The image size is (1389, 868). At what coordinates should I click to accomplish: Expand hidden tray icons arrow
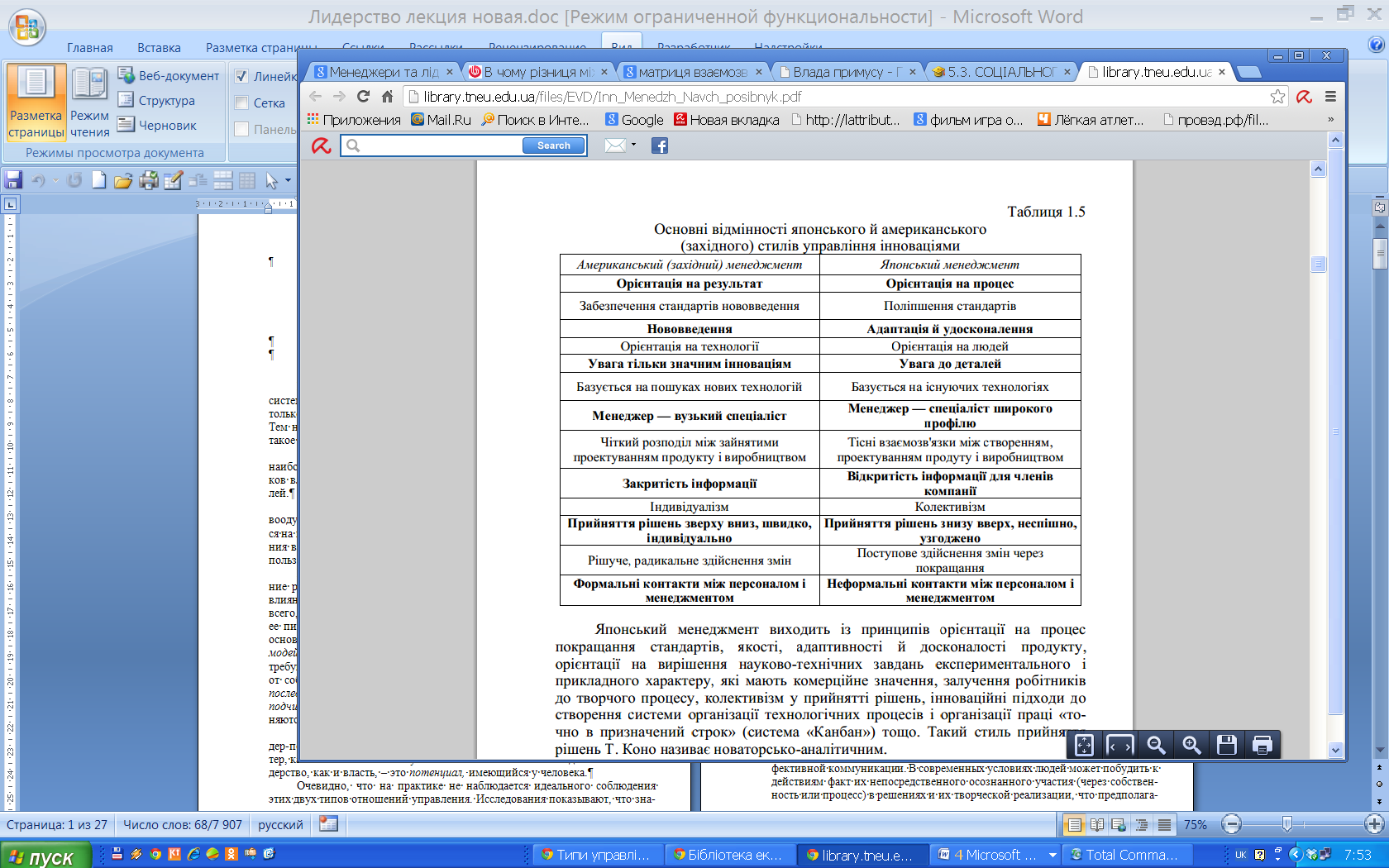1296,855
